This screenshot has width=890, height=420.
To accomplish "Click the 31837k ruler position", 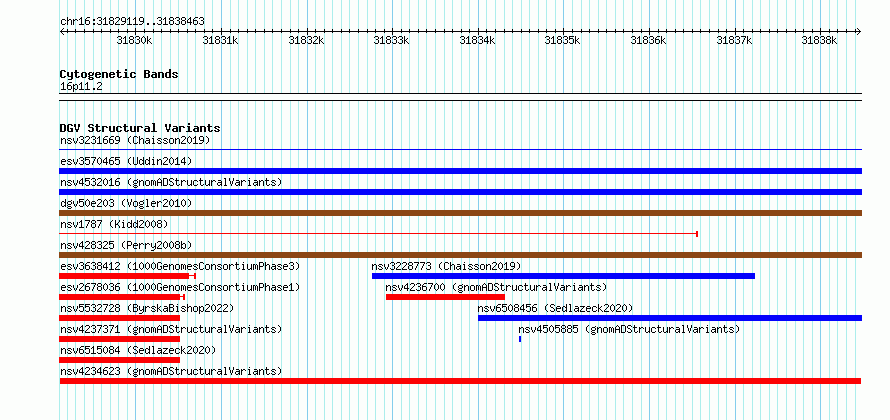I will click(734, 40).
